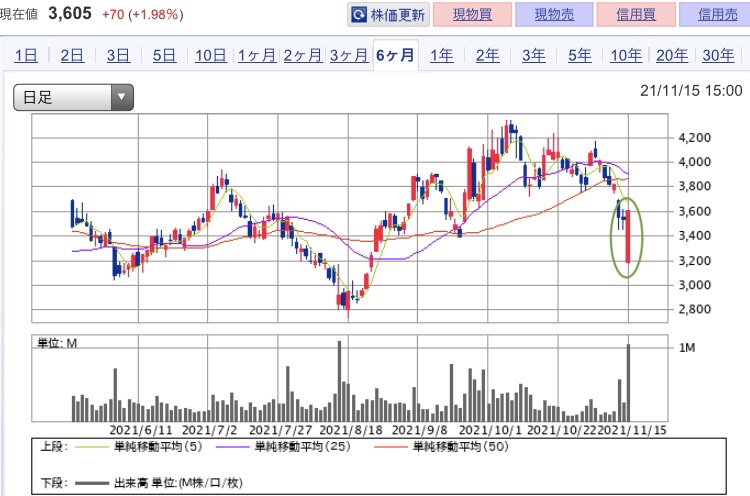Click the 2021/7/2 date axis label
The image size is (750, 496).
pyautogui.click(x=210, y=430)
